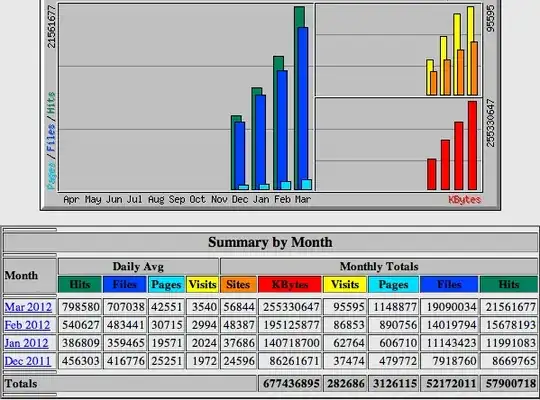Click the green Daily Avg Hits header
The height and width of the screenshot is (400, 540).
(x=80, y=285)
